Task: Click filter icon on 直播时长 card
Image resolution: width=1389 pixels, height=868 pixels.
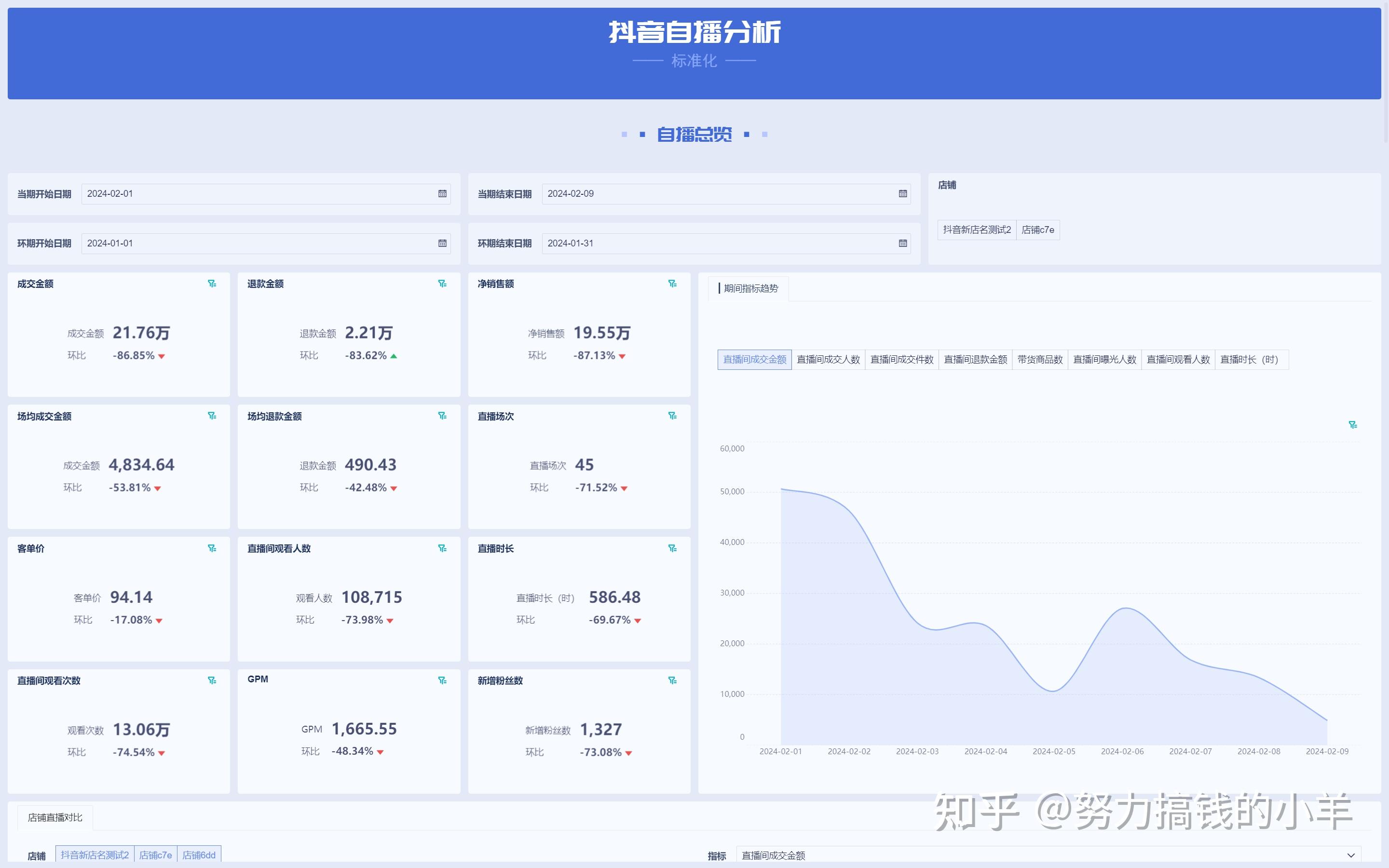Action: 672,548
